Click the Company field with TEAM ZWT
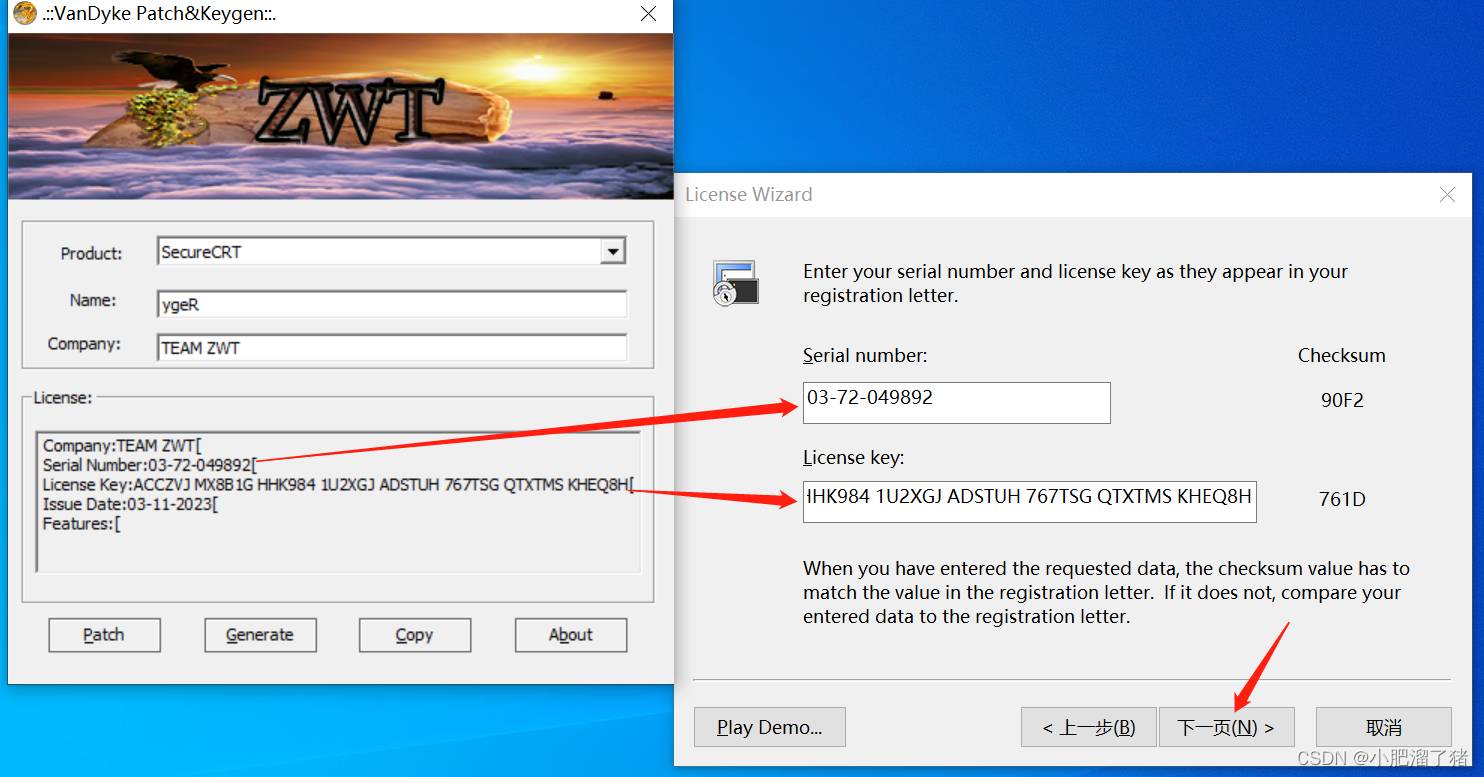The image size is (1484, 777). [392, 347]
